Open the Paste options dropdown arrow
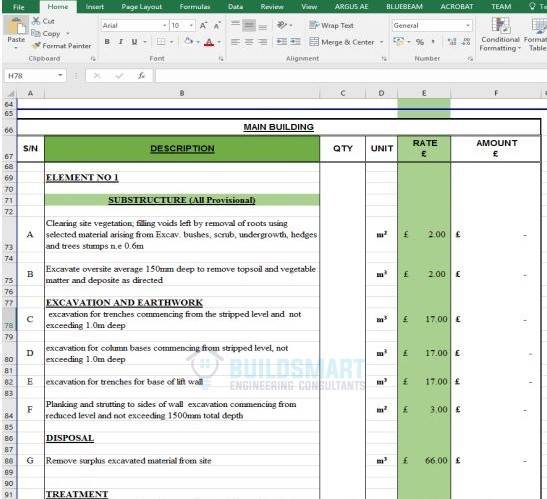The height and width of the screenshot is (499, 547). tap(16, 48)
